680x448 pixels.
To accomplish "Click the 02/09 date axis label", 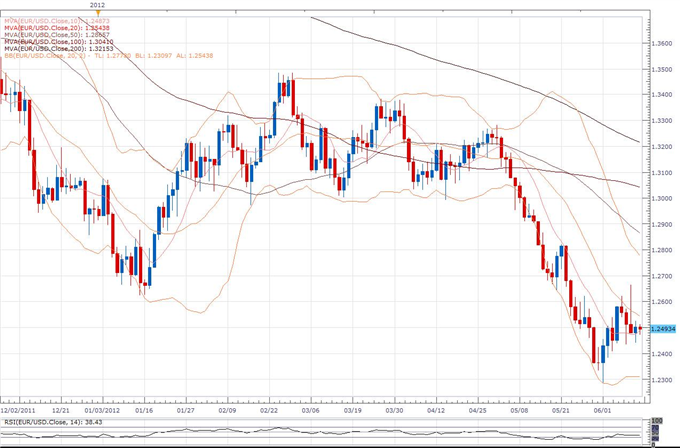I will tap(227, 410).
